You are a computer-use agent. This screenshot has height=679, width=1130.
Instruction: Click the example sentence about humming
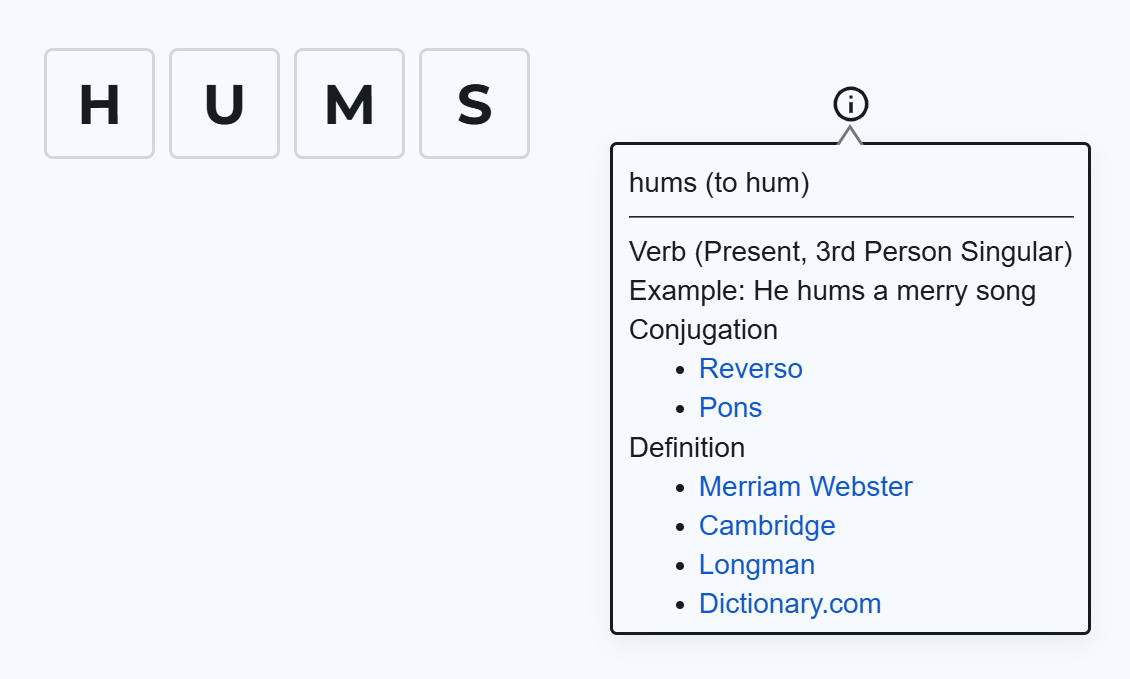pyautogui.click(x=833, y=291)
